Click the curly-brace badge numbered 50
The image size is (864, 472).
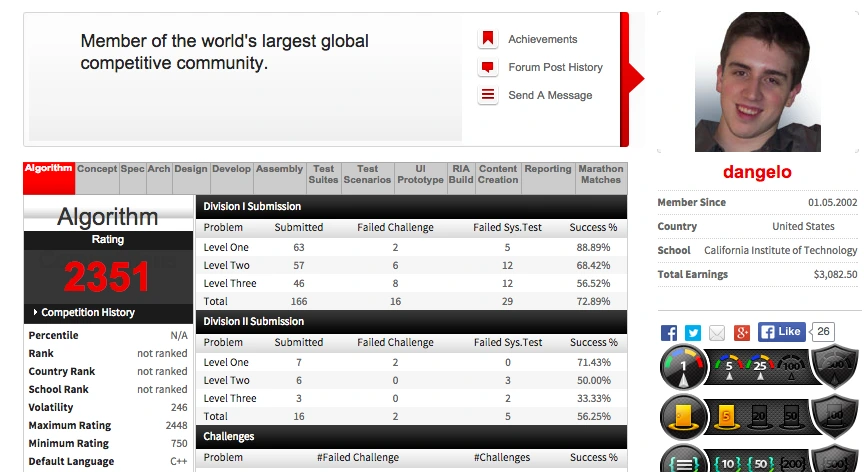point(760,464)
